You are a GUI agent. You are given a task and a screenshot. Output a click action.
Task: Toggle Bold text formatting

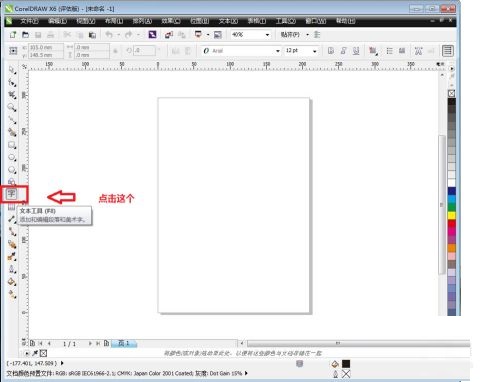click(x=331, y=51)
